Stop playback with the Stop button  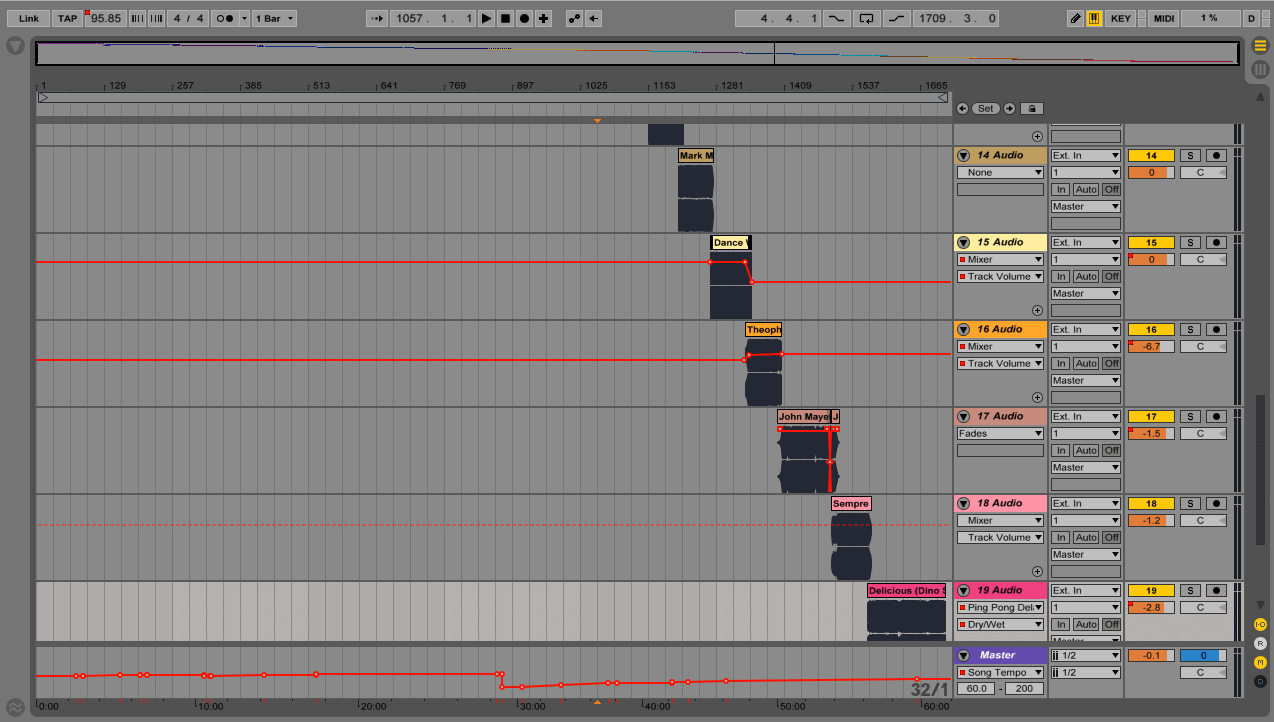[506, 17]
